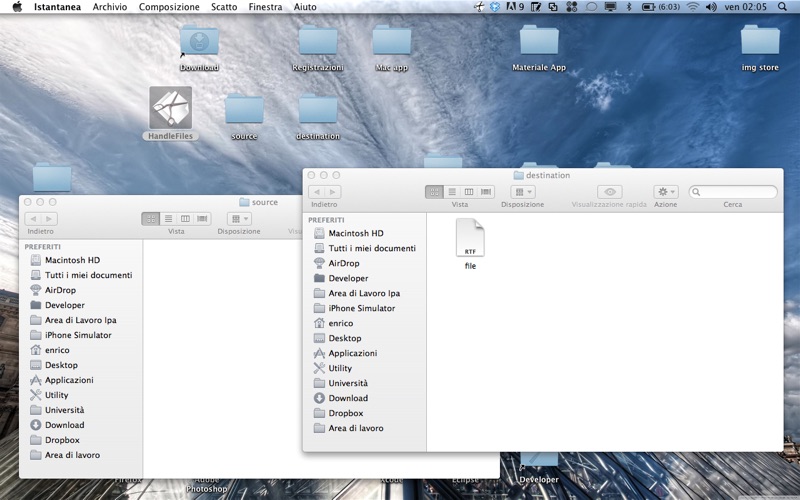Open the Scatto menu
The image size is (800, 500).
(x=224, y=7)
